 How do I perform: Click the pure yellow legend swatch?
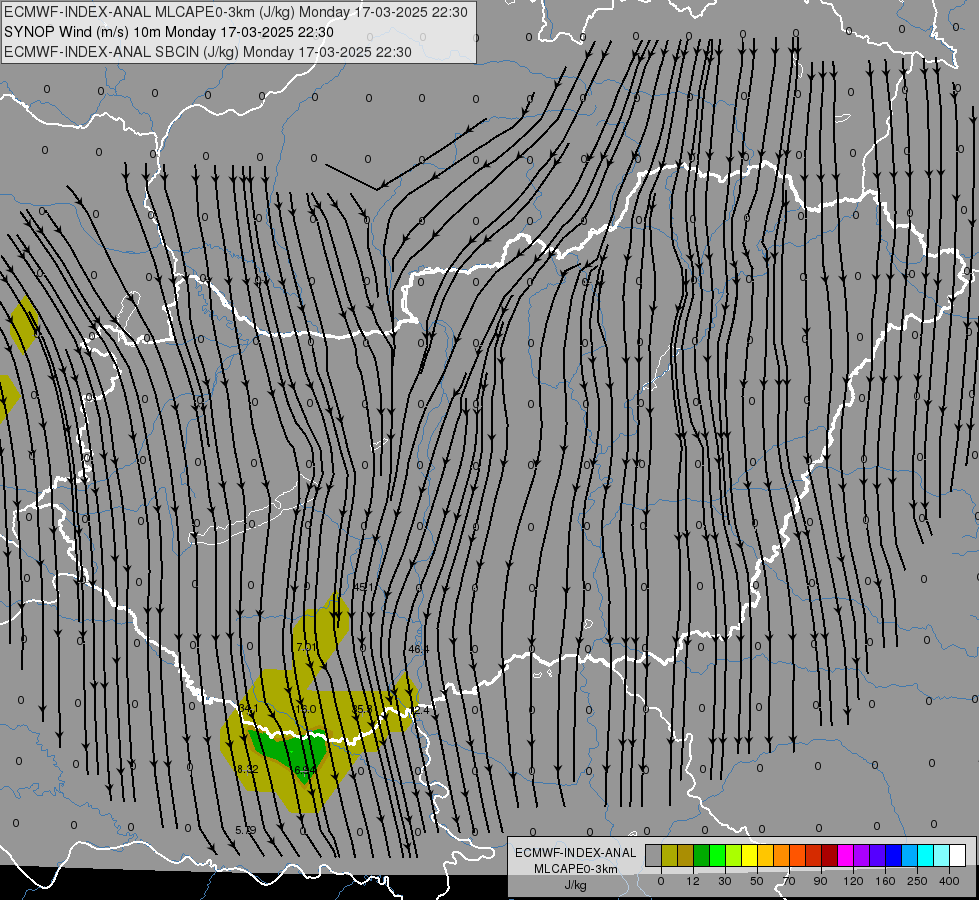coord(750,856)
